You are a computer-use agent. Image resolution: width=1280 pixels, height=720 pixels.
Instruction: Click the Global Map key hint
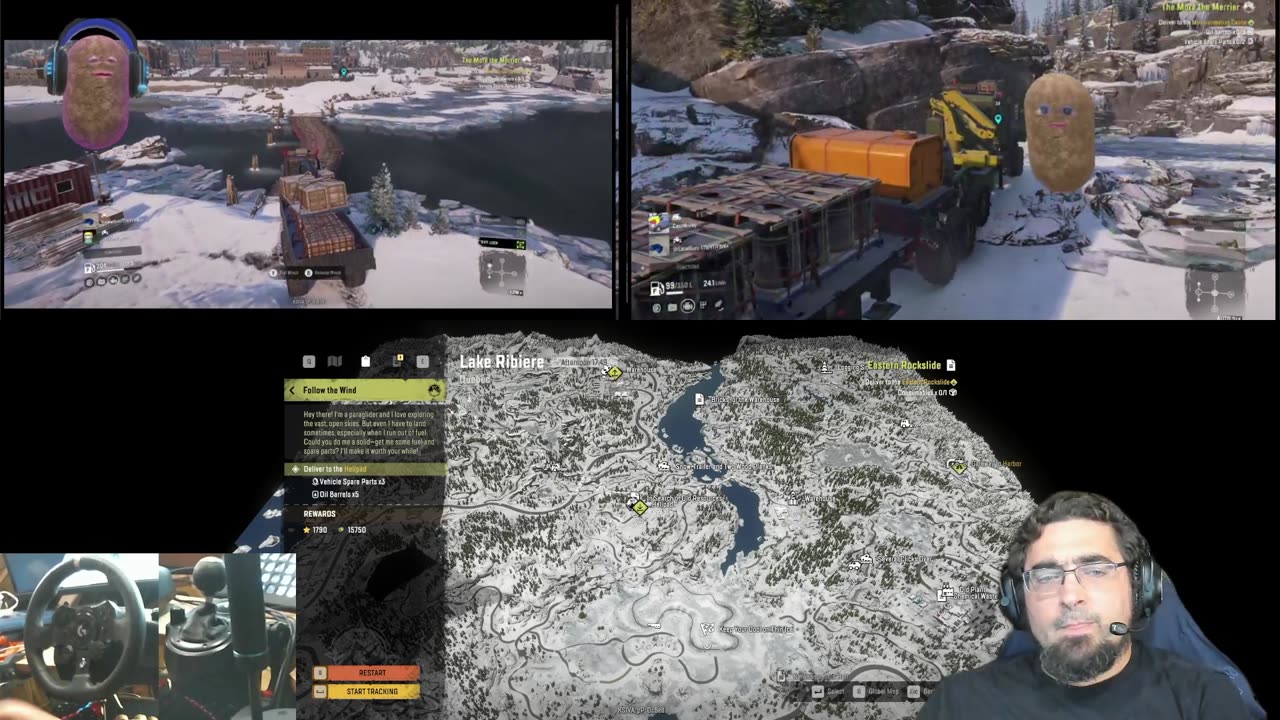point(878,691)
